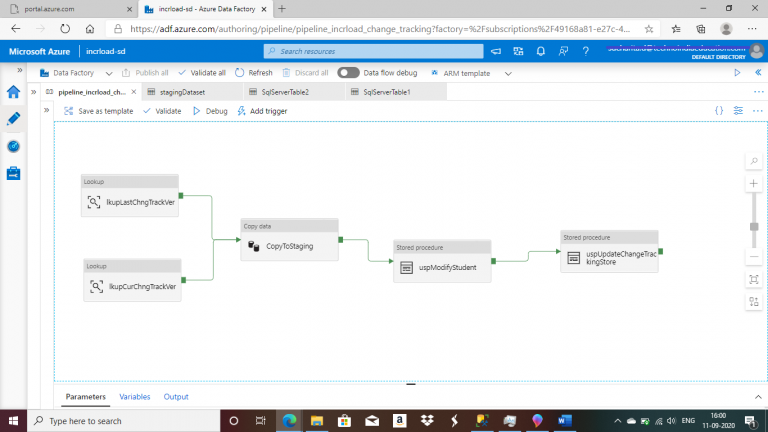Open Word in the taskbar
The width and height of the screenshot is (768, 432).
pyautogui.click(x=565, y=421)
